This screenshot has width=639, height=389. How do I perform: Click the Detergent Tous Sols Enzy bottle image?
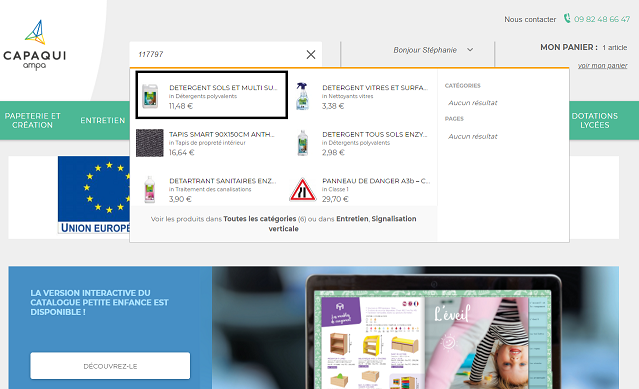[x=302, y=143]
